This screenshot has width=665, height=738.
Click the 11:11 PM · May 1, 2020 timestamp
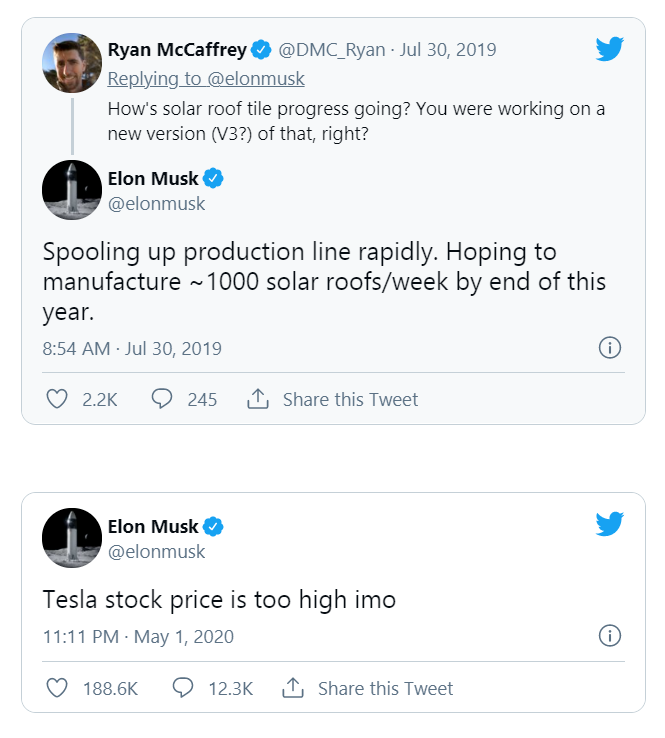click(138, 637)
